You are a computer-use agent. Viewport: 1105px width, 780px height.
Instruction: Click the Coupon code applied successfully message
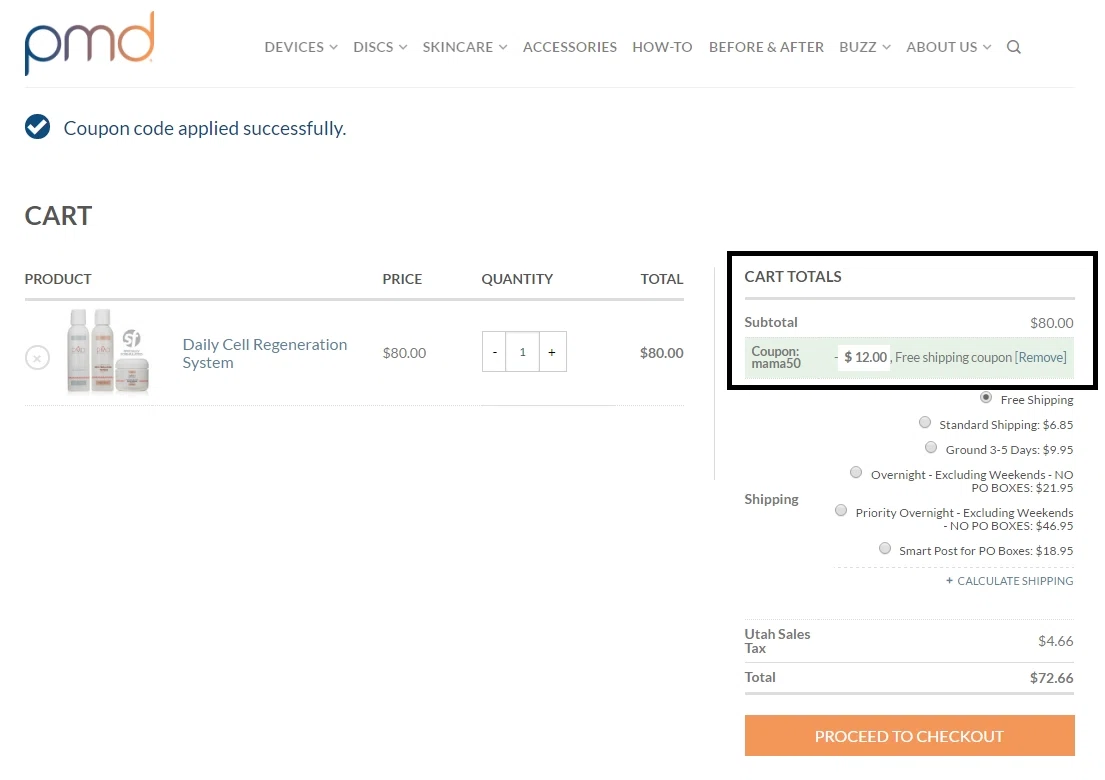[x=204, y=128]
